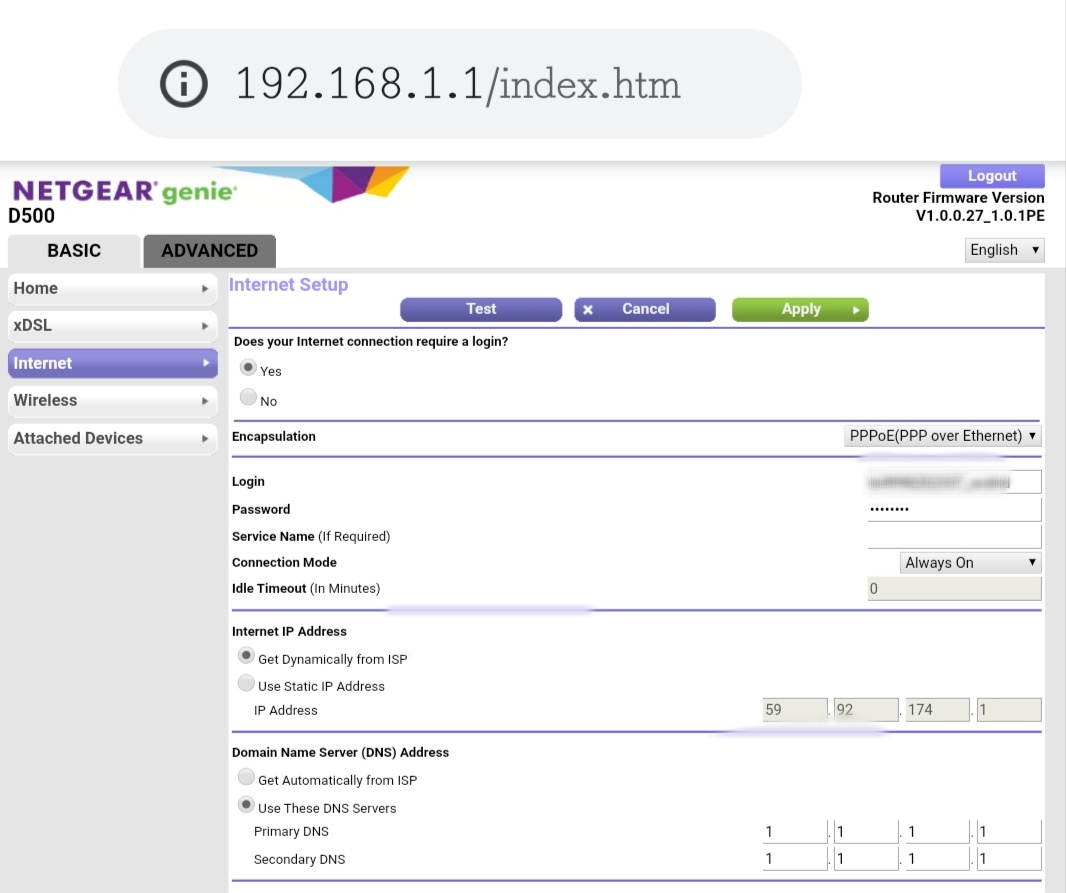Switch to the BASIC tab
Screen dimensions: 1066x893
click(73, 251)
